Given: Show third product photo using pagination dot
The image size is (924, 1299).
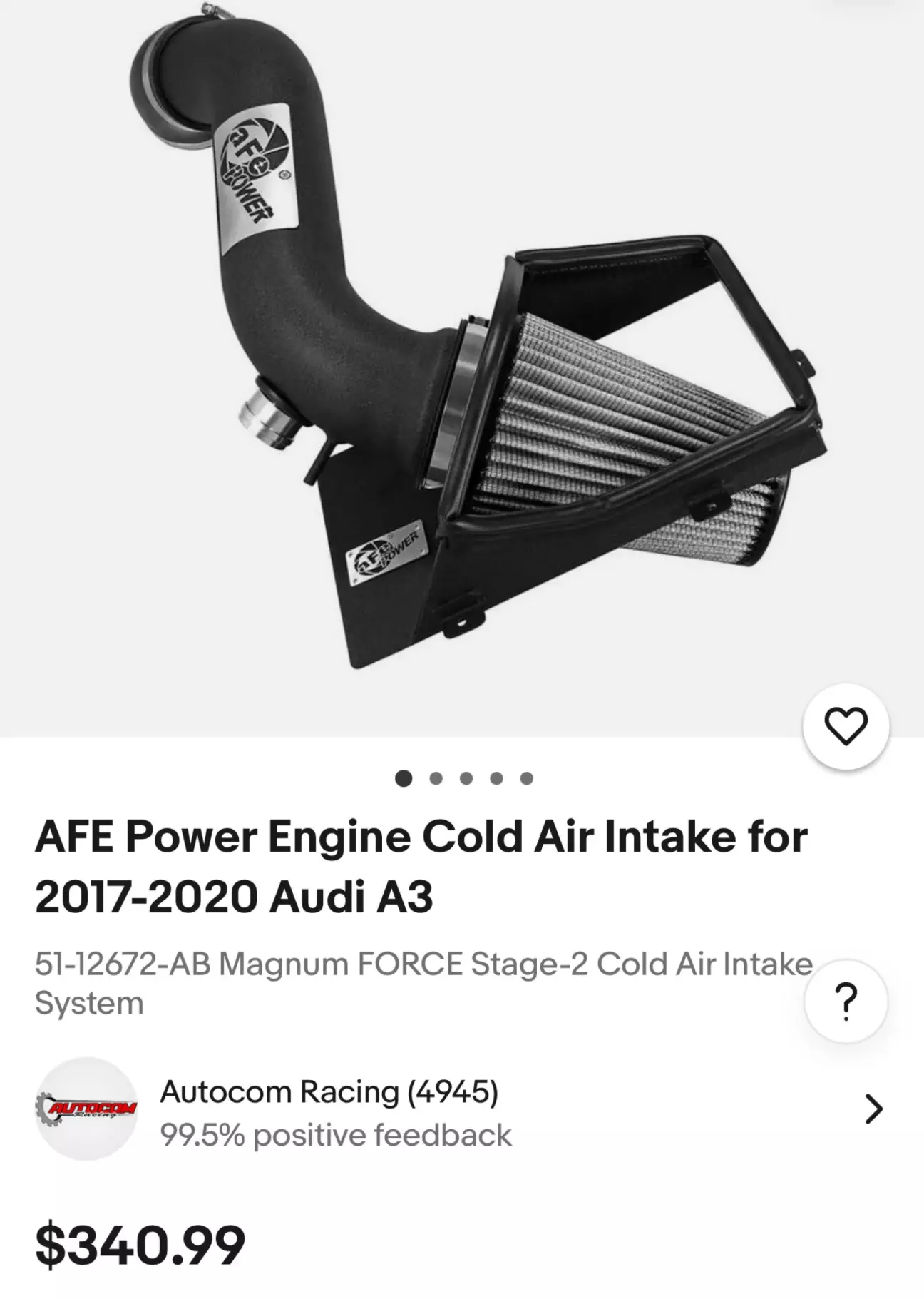Looking at the screenshot, I should [466, 778].
